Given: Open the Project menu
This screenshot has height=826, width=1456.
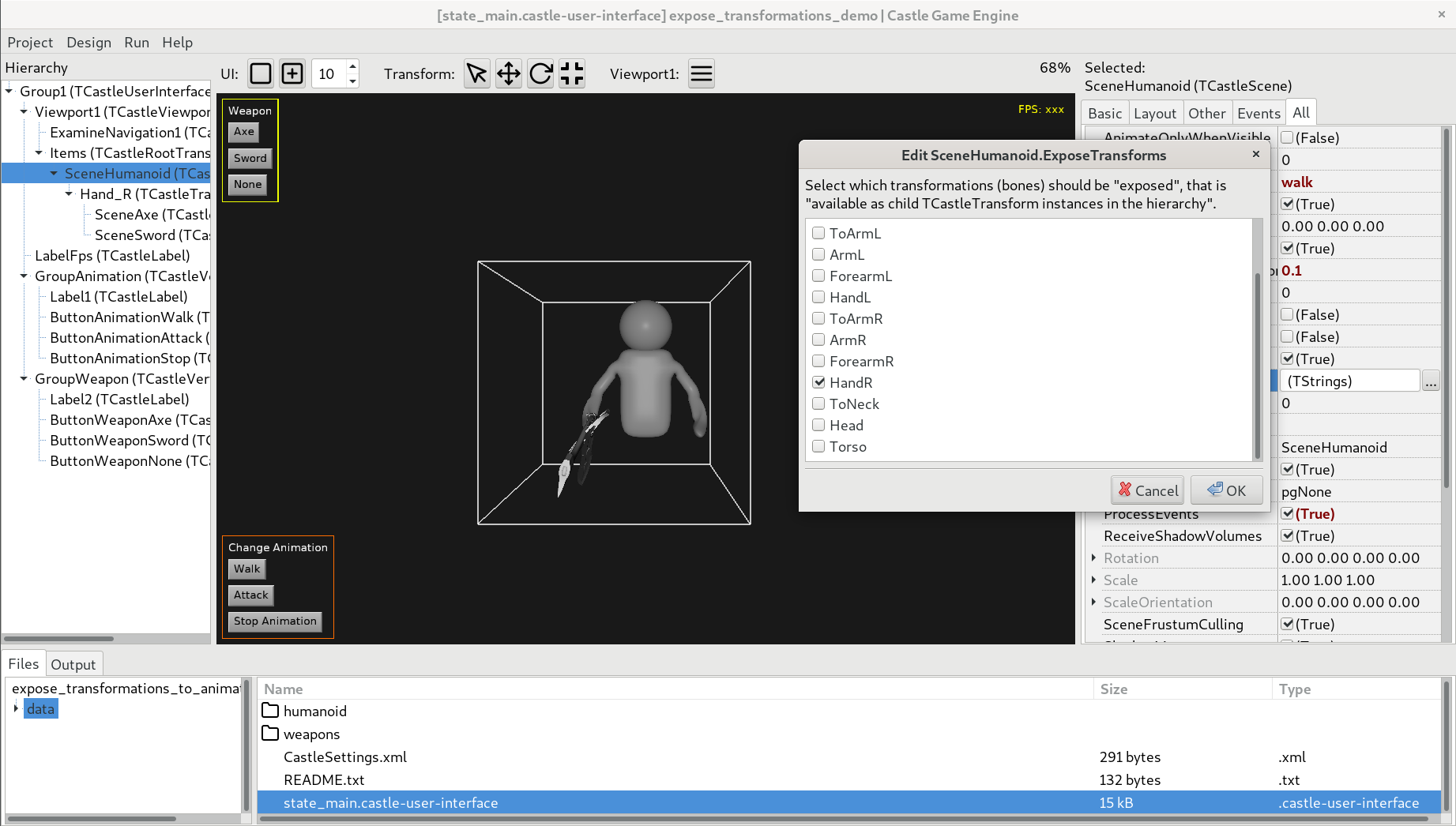Looking at the screenshot, I should pos(30,43).
